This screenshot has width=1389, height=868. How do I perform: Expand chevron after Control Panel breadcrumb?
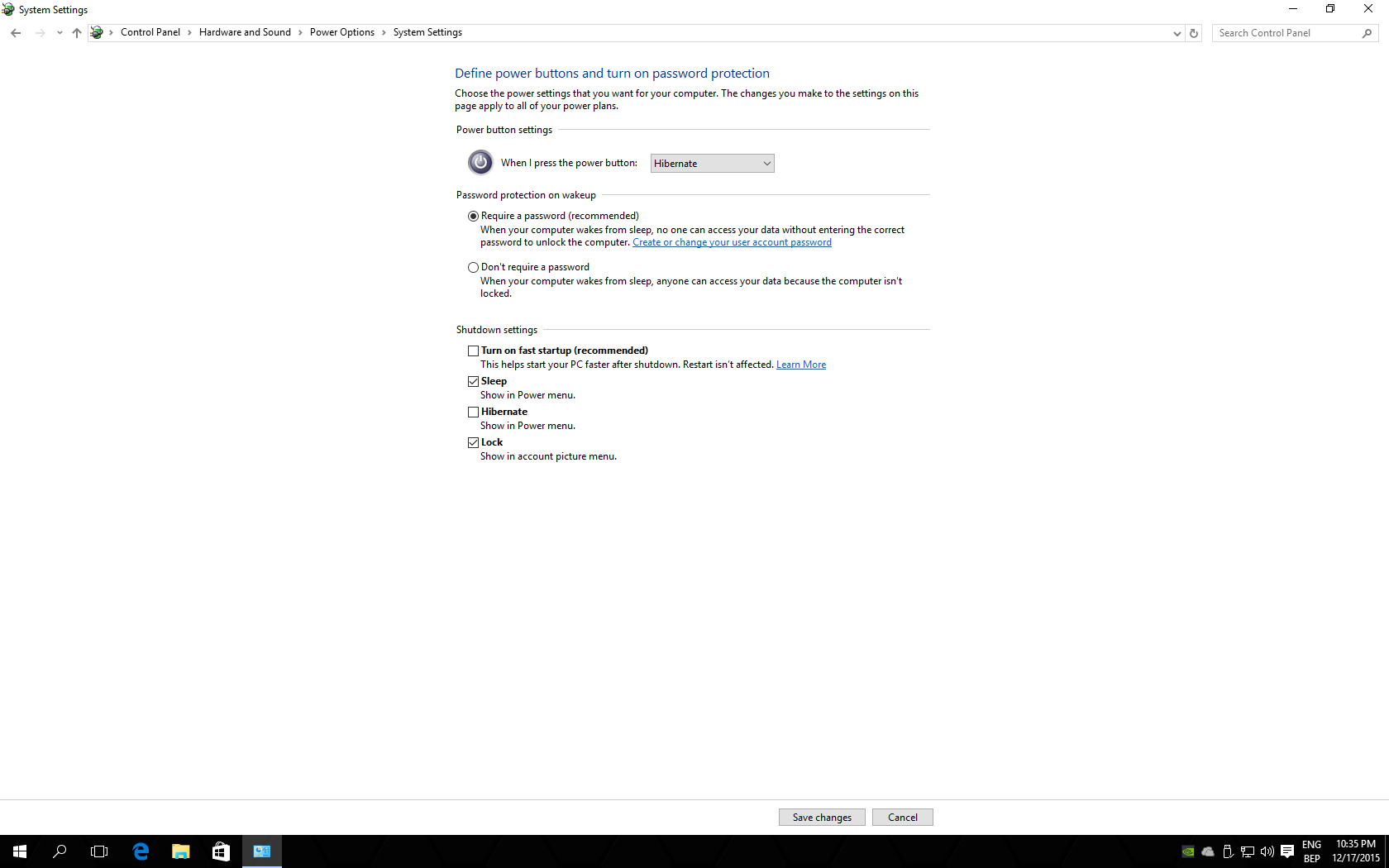189,33
